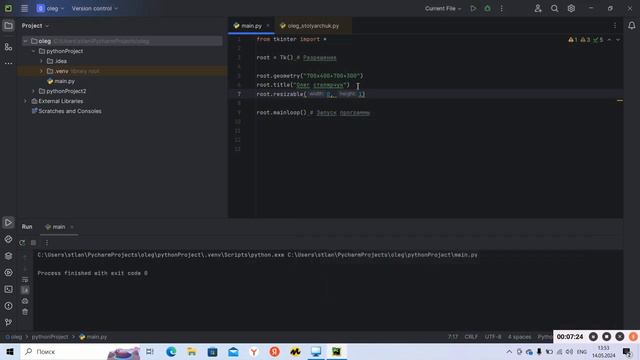Image resolution: width=640 pixels, height=360 pixels.
Task: Start debugging with the bug icon
Action: click(x=487, y=8)
